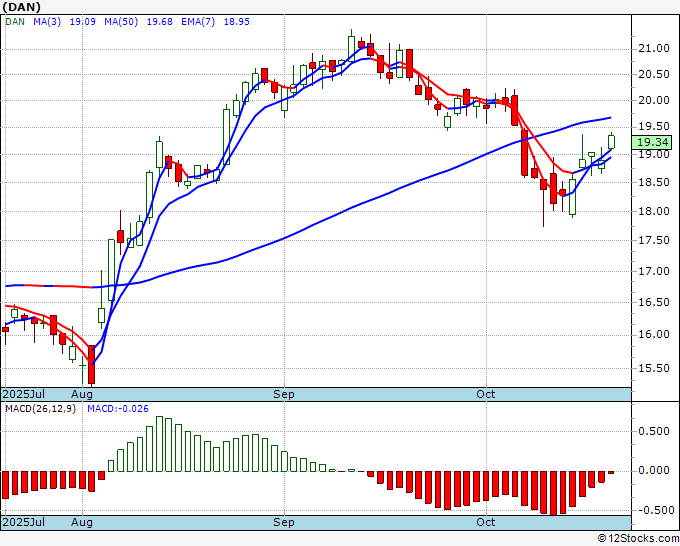The height and width of the screenshot is (546, 680).
Task: Click the MA(3) indicator label
Action: (x=47, y=22)
